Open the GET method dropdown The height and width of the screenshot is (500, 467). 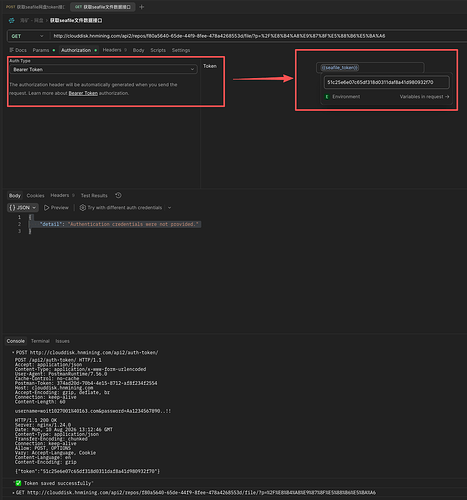click(x=27, y=36)
